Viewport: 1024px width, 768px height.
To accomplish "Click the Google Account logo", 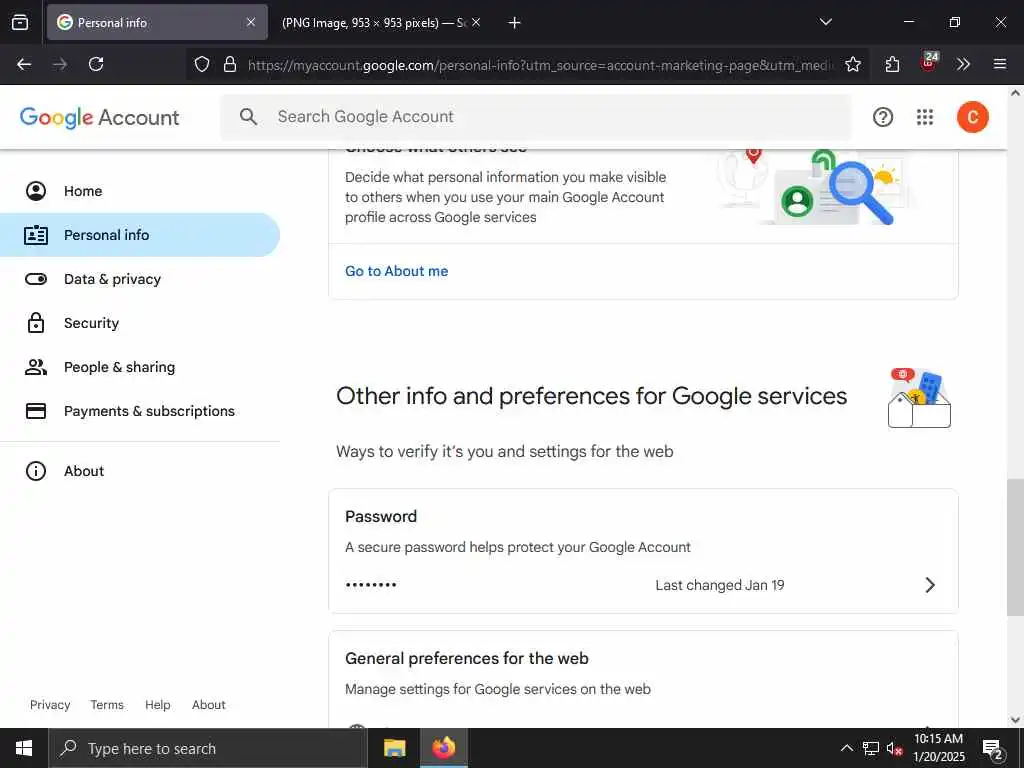I will coord(99,118).
